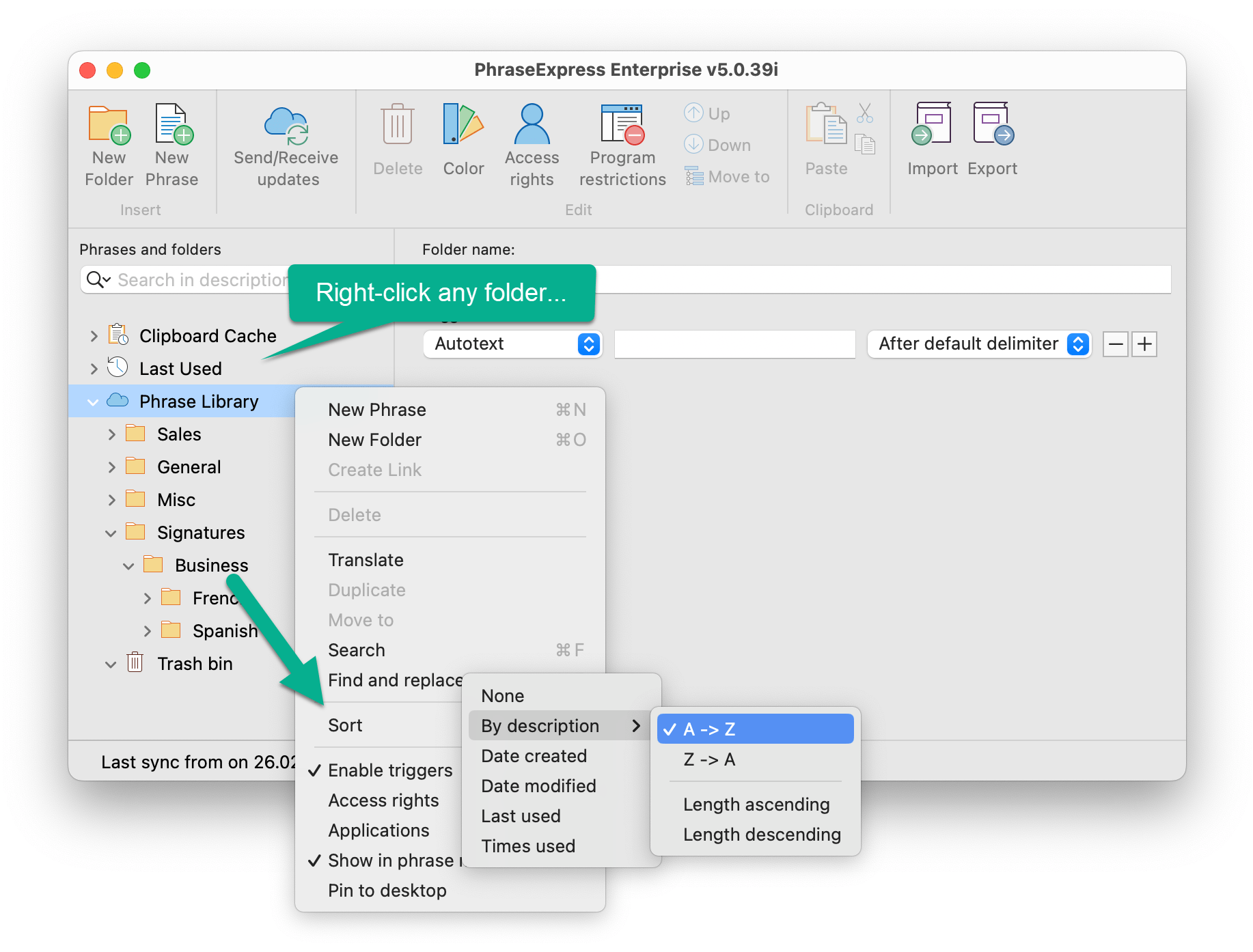Expand the Last Used tree node
The width and height of the screenshot is (1253, 952).
(94, 369)
